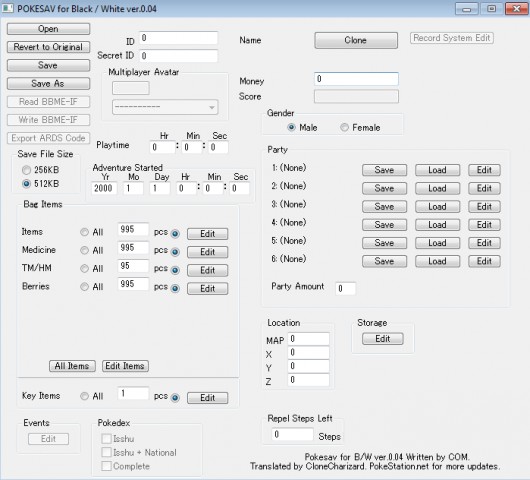Click Adventure Started Mo field

133,188
